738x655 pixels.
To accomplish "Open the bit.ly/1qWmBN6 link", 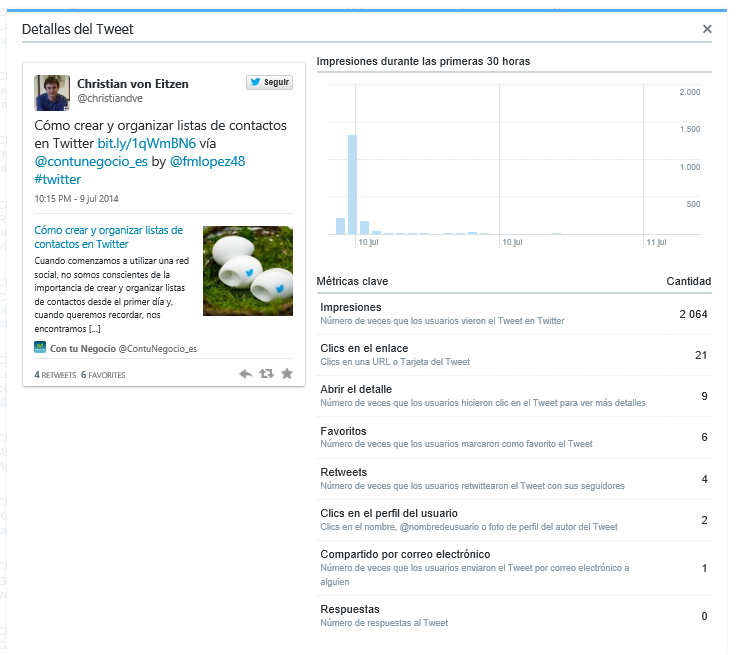I will click(146, 143).
